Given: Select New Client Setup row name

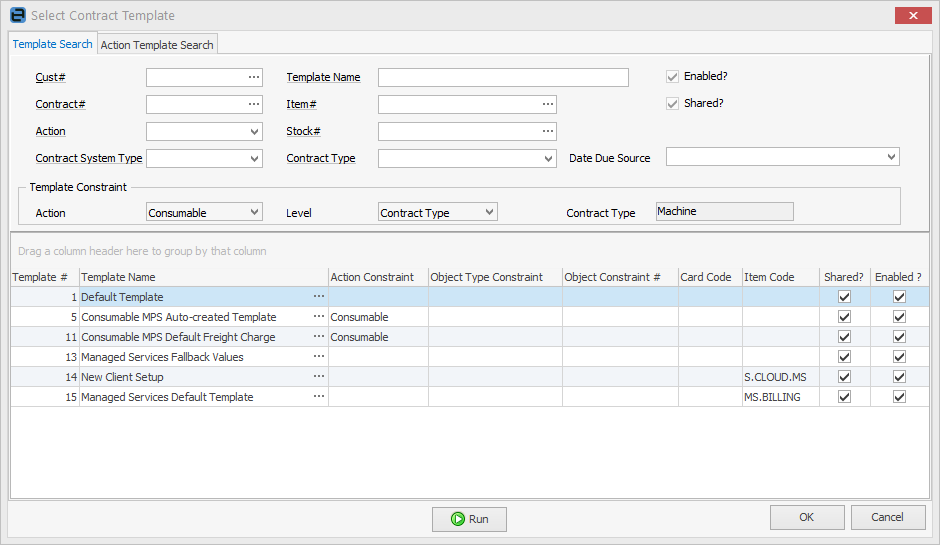Looking at the screenshot, I should 122,377.
